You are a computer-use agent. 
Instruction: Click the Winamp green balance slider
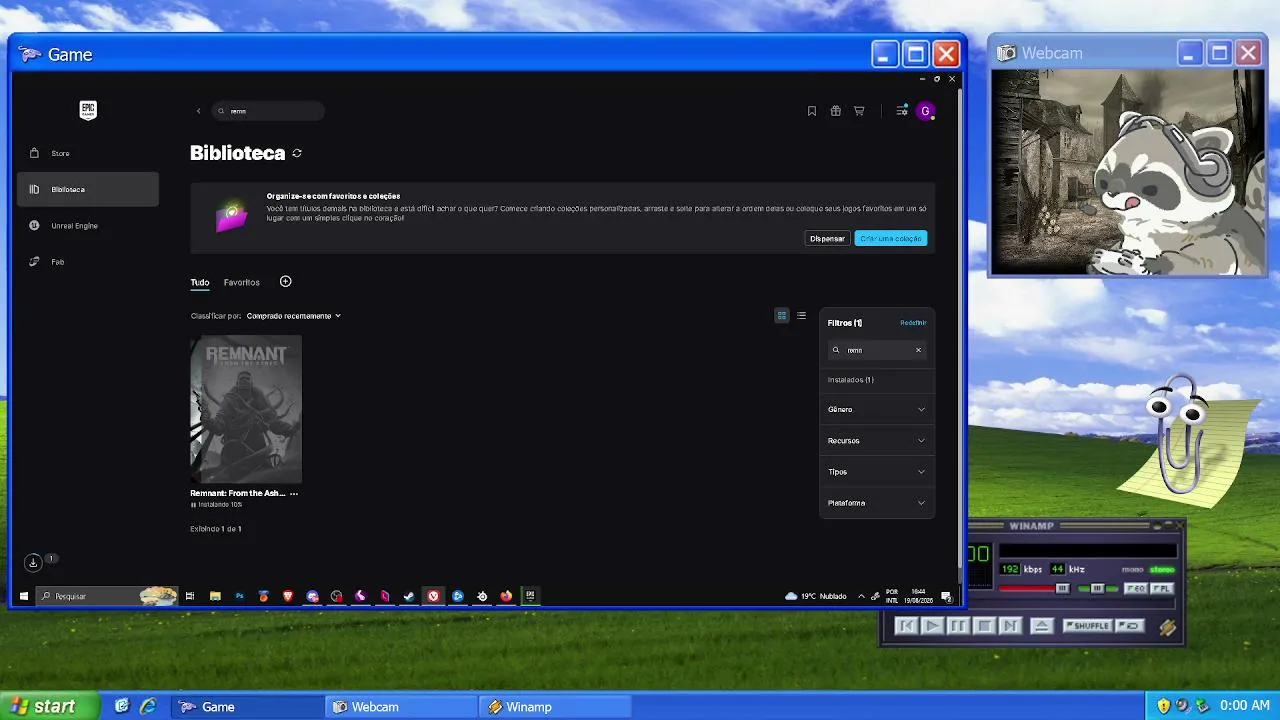click(x=1097, y=589)
